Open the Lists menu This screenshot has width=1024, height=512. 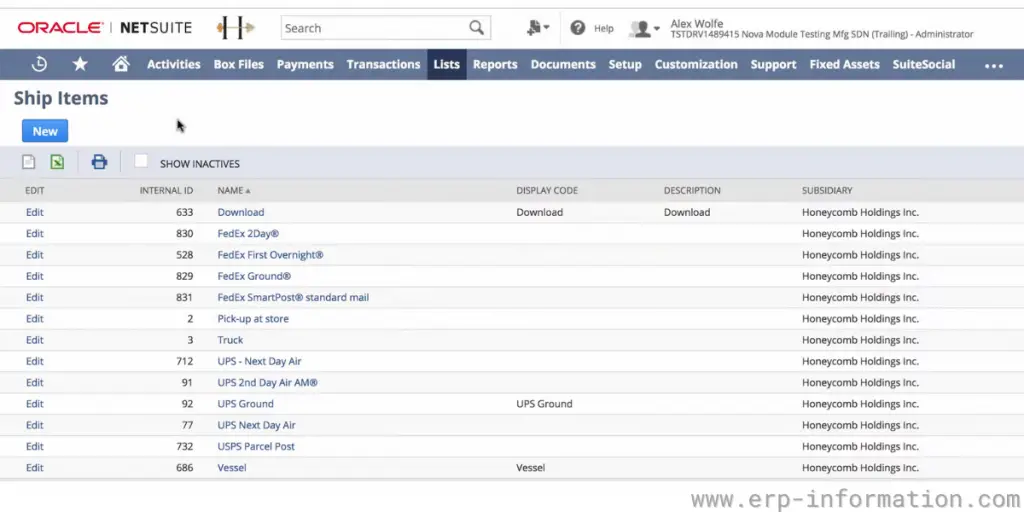tap(447, 65)
